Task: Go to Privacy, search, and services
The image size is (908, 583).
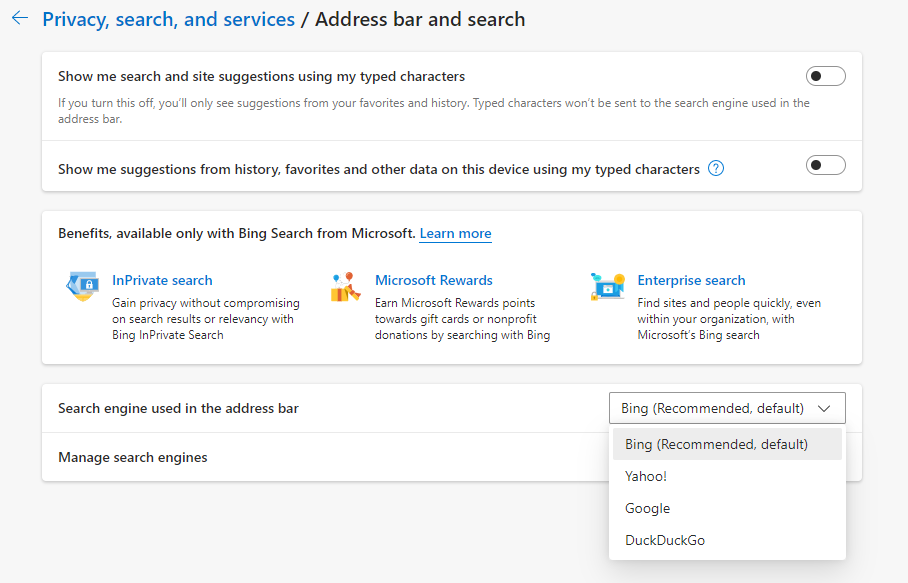Action: (x=169, y=19)
